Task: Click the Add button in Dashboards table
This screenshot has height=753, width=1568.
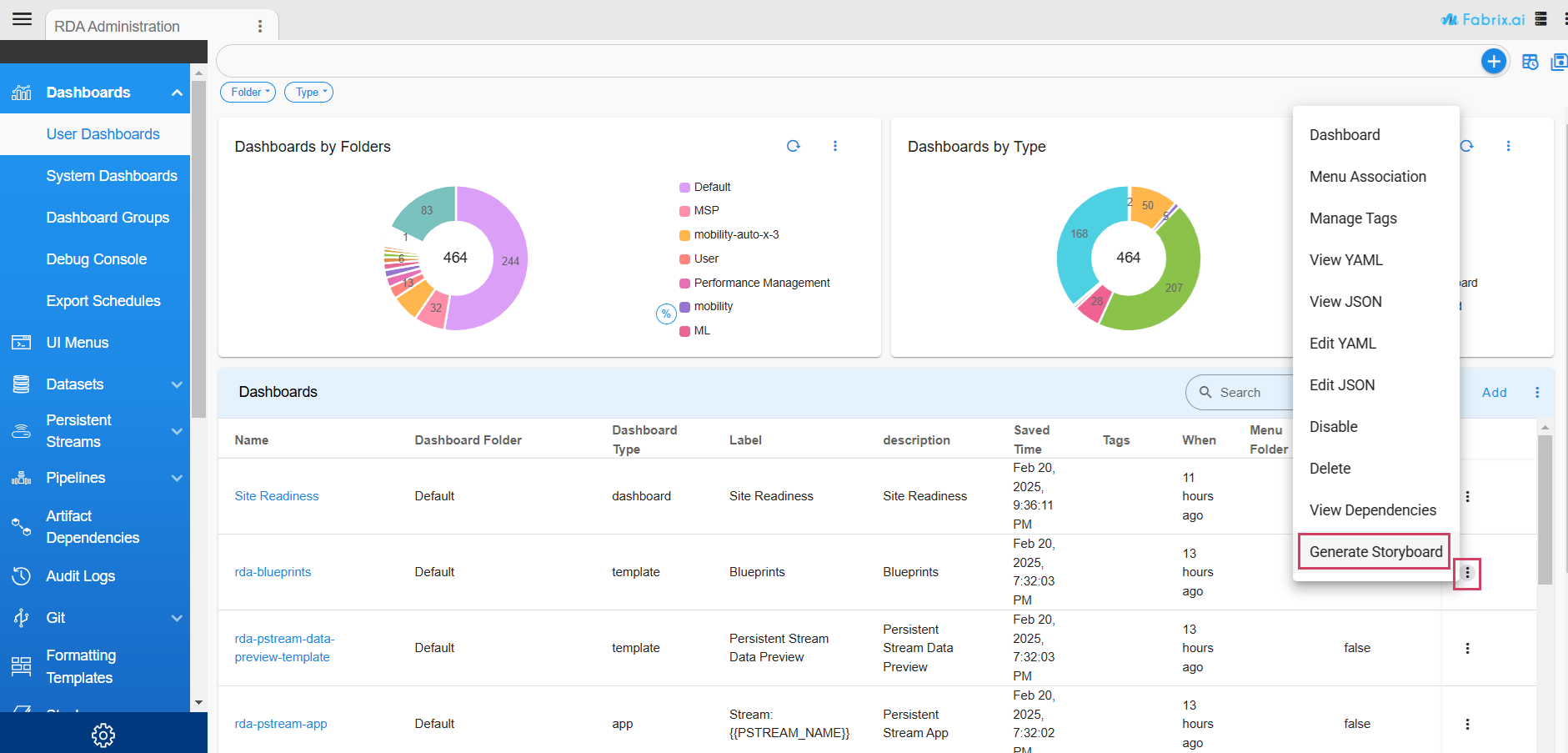Action: point(1494,393)
